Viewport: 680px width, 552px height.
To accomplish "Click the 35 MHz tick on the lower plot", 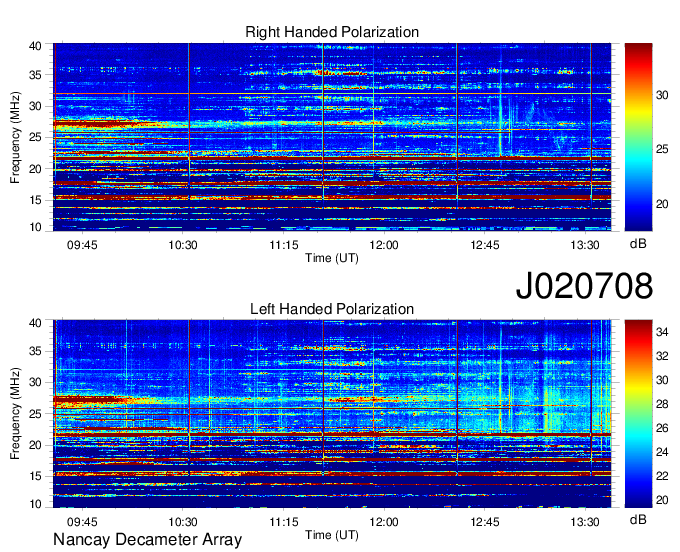I will [x=35, y=351].
